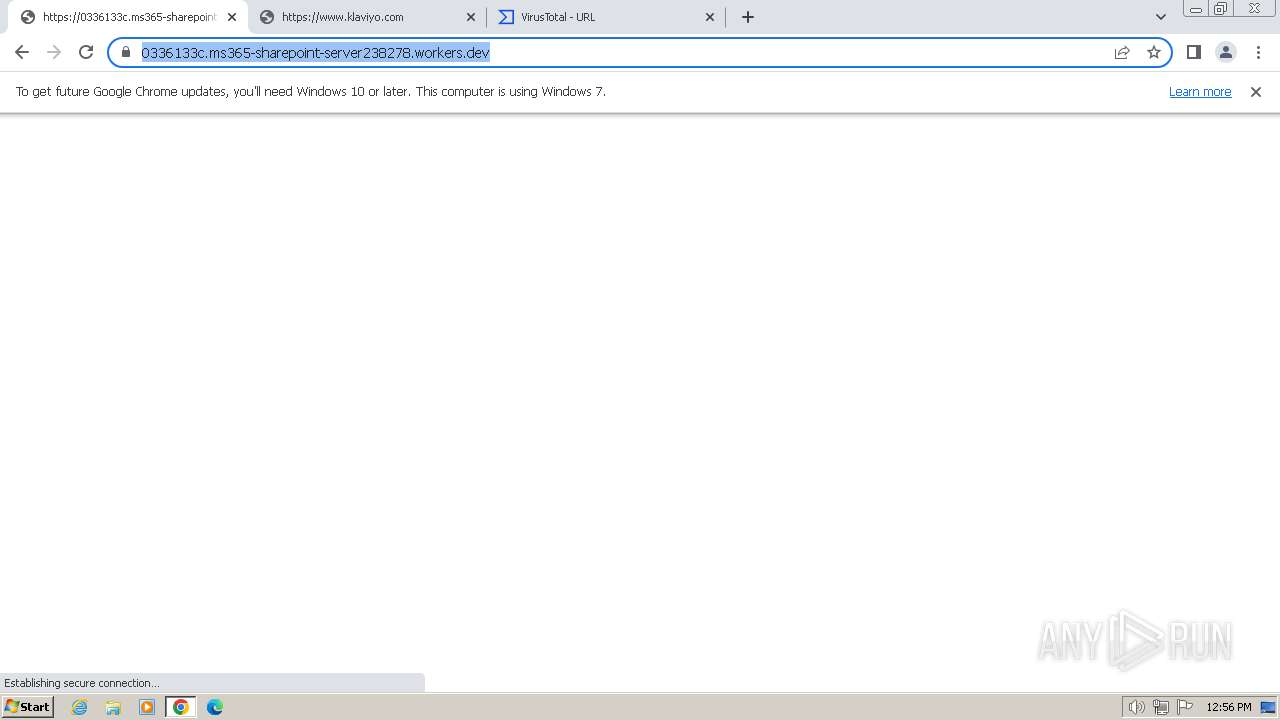Viewport: 1280px width, 720px height.
Task: Open Windows Explorer from the taskbar
Action: click(113, 707)
